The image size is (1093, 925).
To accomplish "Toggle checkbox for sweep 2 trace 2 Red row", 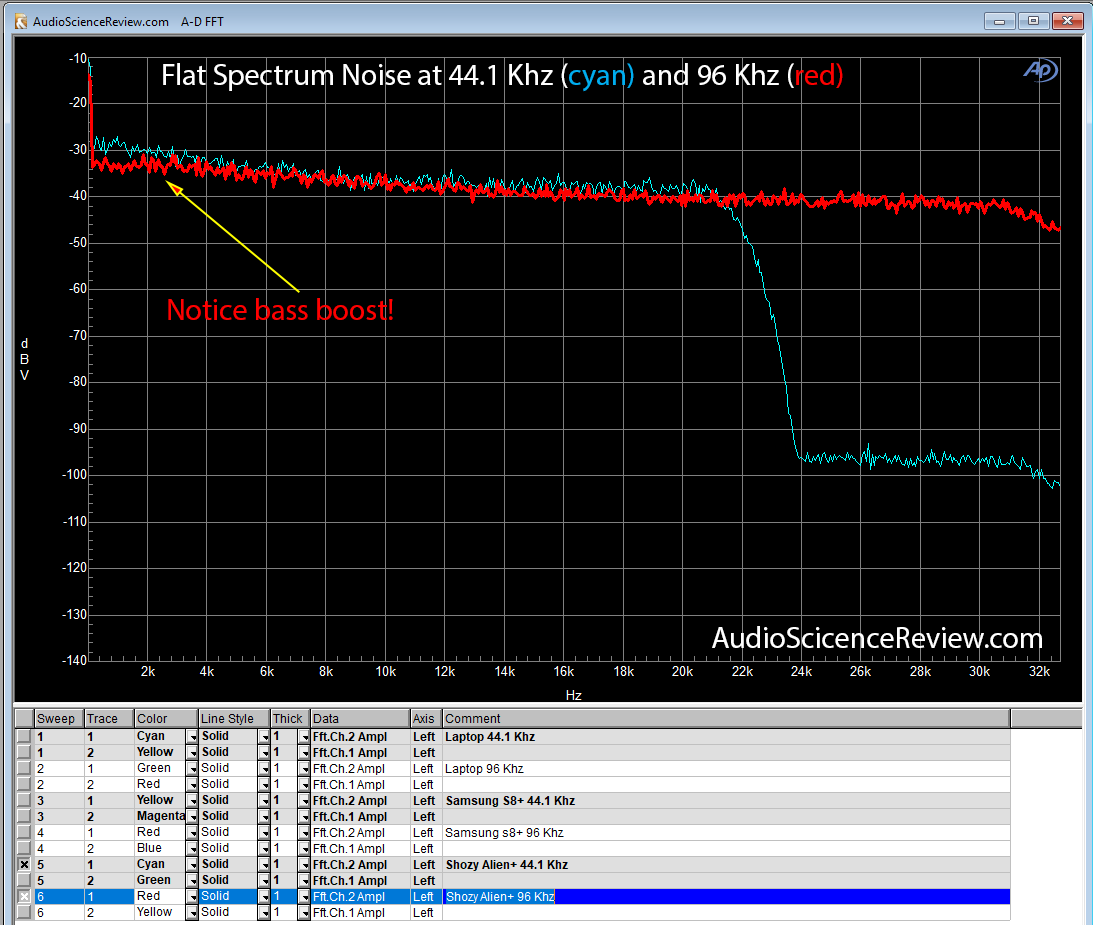I will click(x=24, y=784).
